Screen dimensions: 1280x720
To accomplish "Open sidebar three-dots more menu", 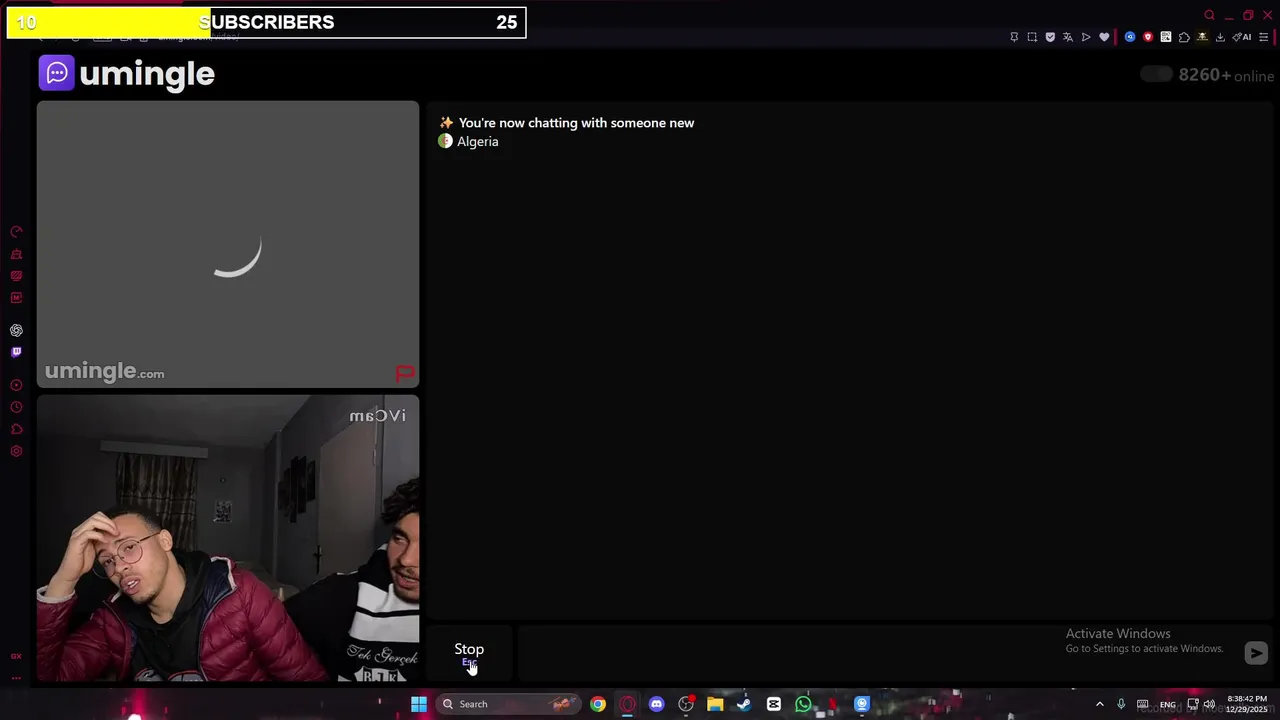I will pos(16,677).
